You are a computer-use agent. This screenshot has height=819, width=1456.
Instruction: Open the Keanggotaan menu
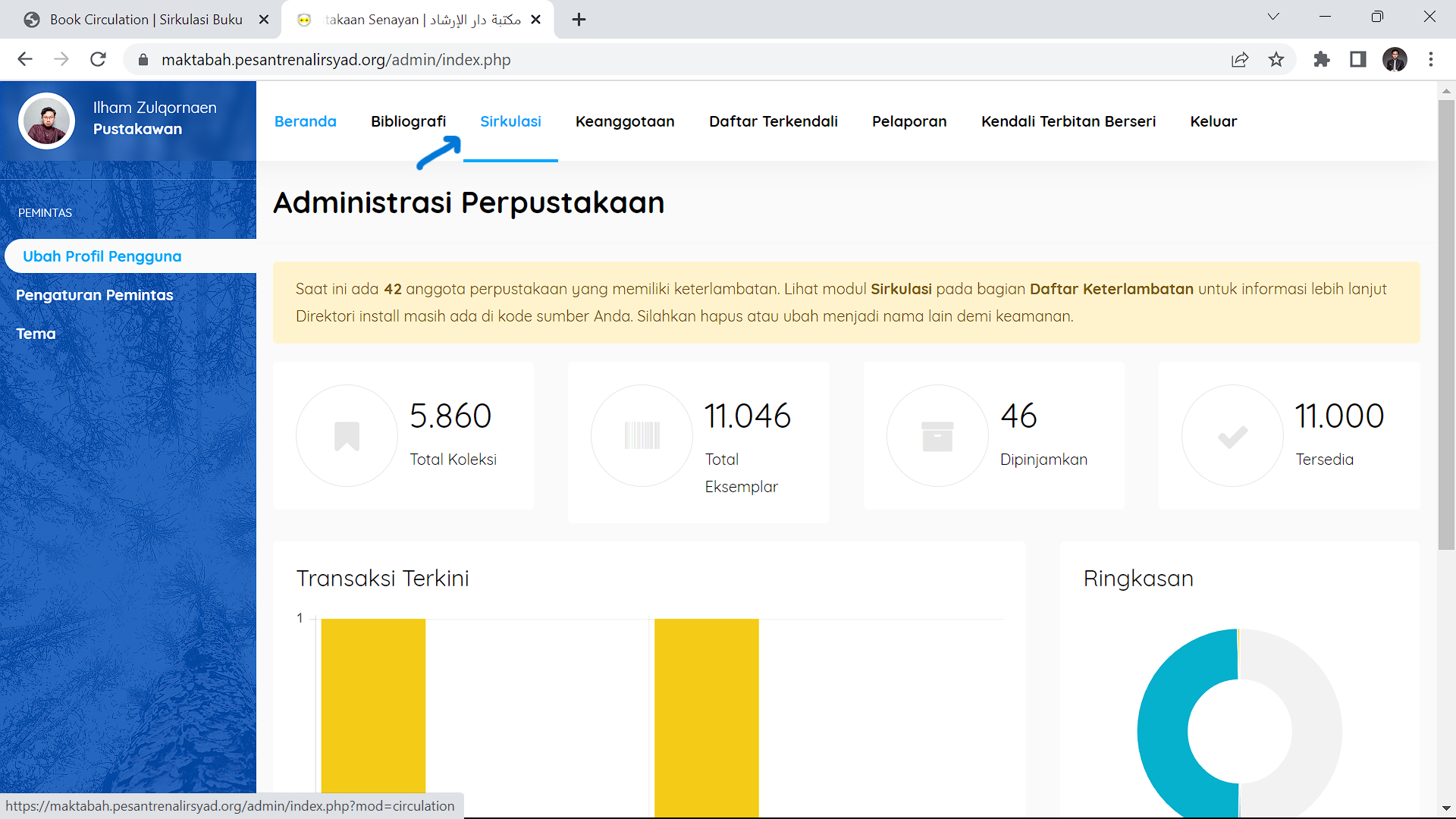pyautogui.click(x=625, y=121)
